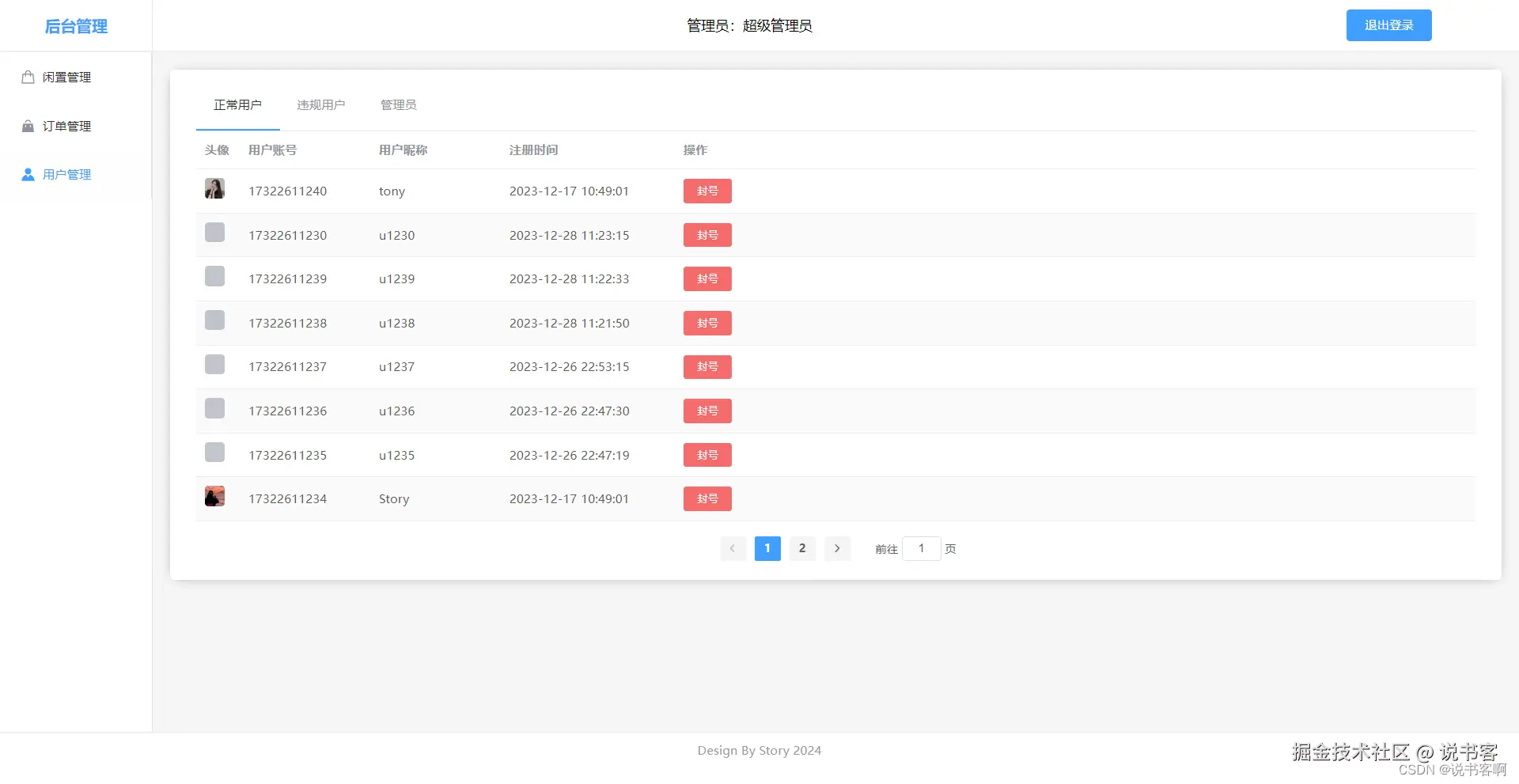Click the 用户账号 column header

pyautogui.click(x=272, y=150)
